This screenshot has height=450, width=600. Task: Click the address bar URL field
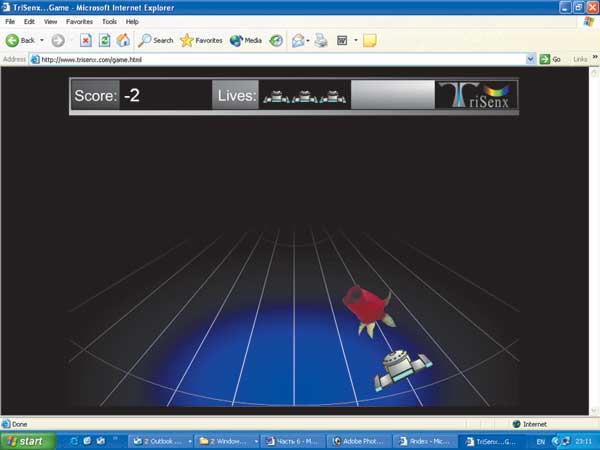tap(280, 59)
